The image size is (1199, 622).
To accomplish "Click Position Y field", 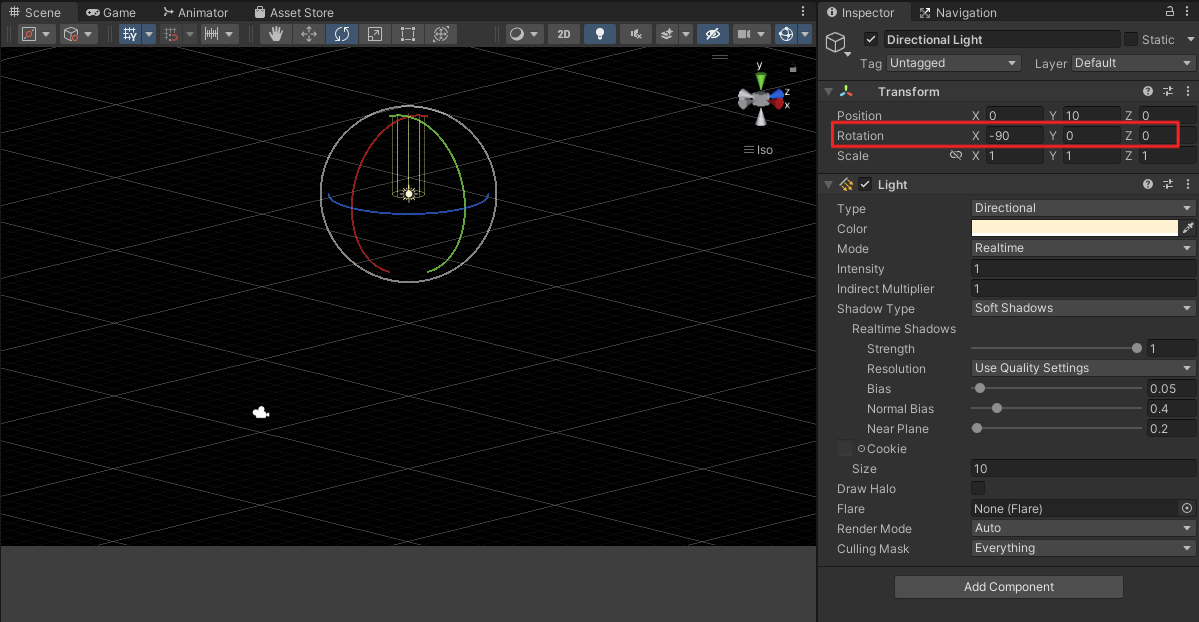I will 1091,116.
